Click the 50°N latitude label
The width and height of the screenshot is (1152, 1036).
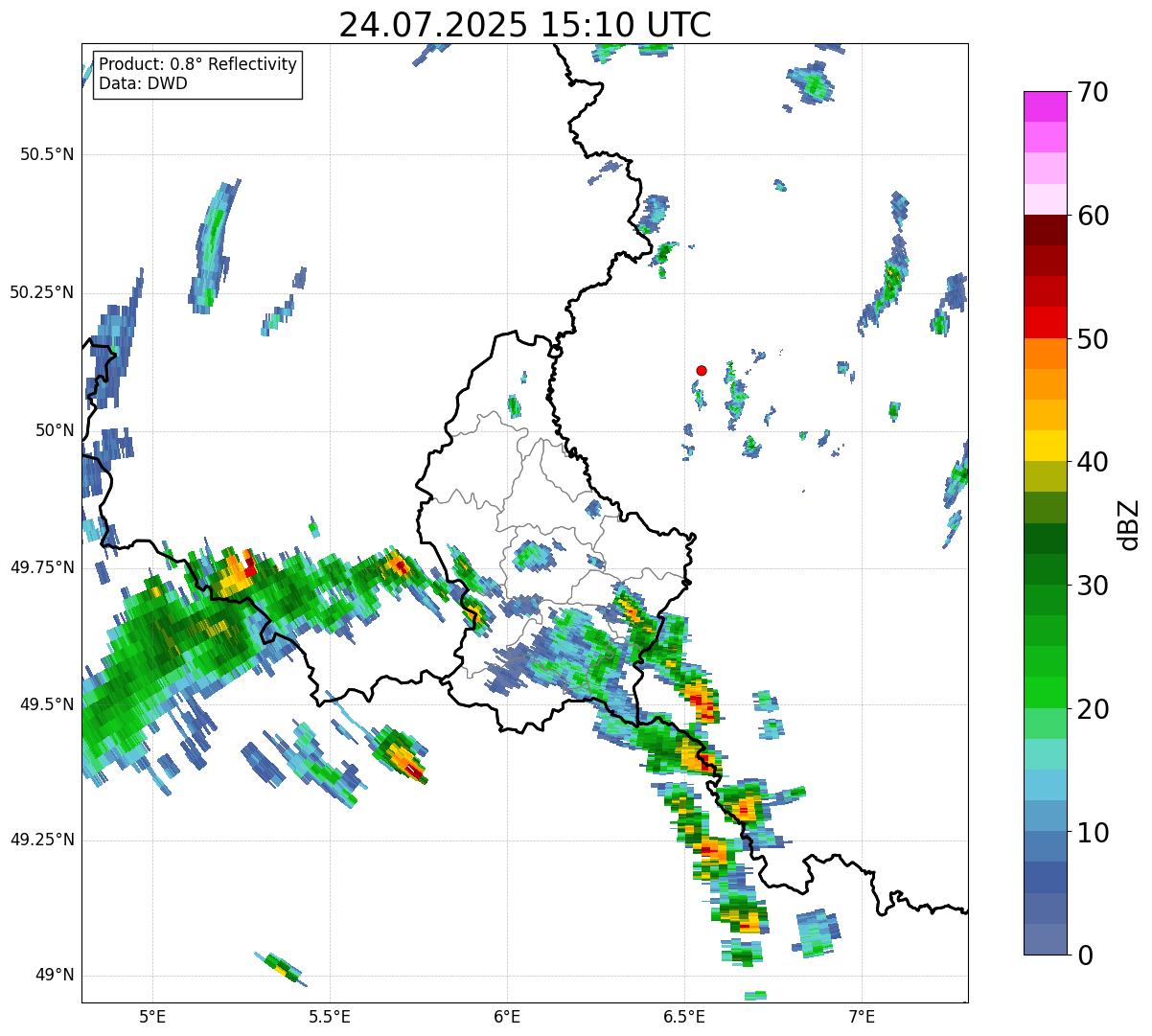pyautogui.click(x=56, y=430)
